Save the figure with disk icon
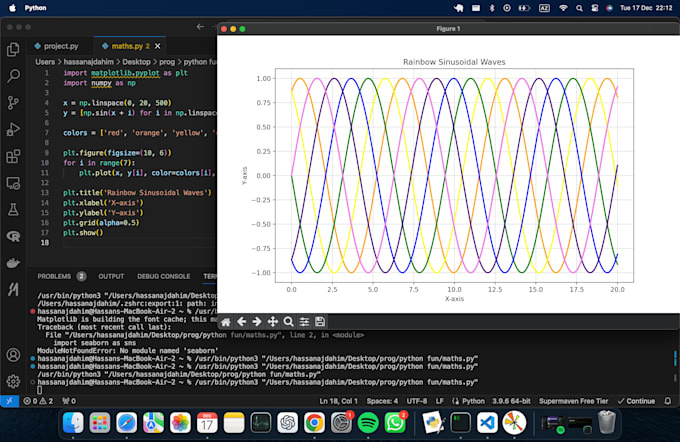 320,322
